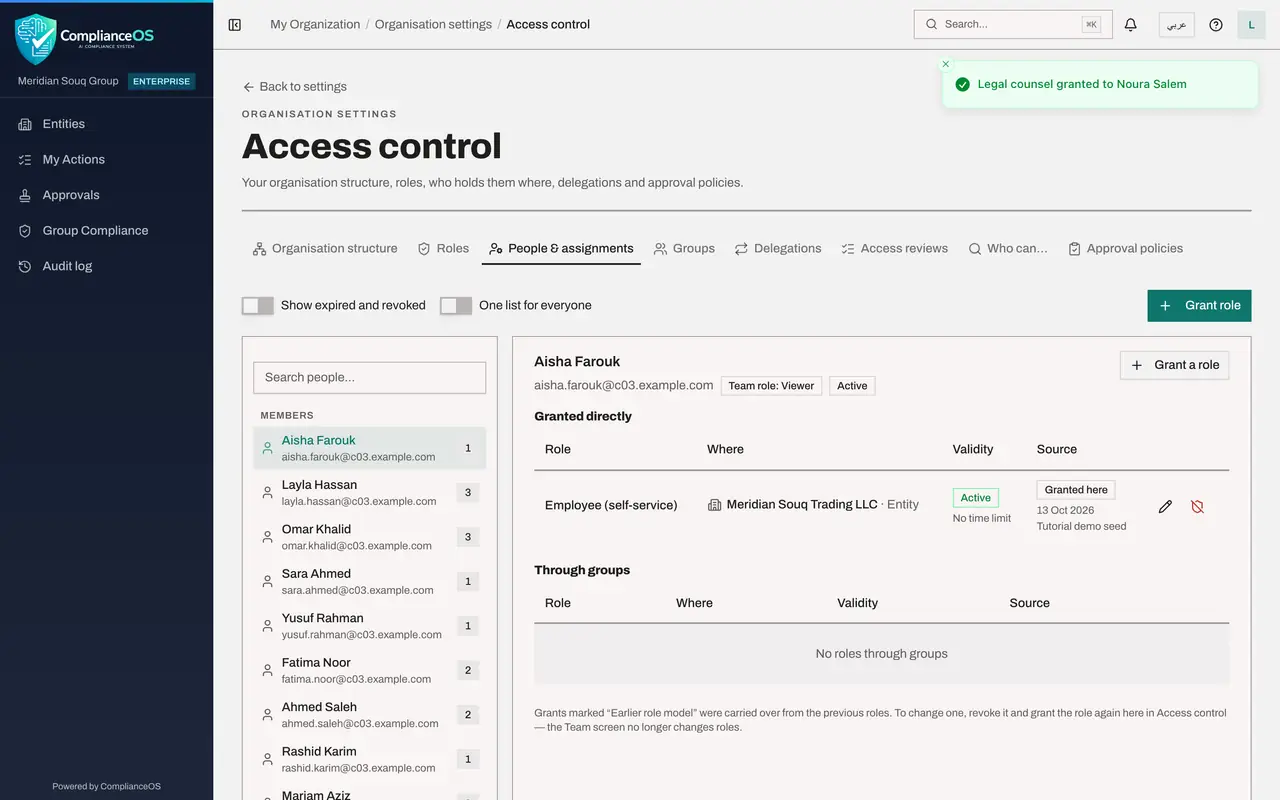Viewport: 1280px width, 800px height.
Task: Open the help question mark icon
Action: click(1216, 25)
